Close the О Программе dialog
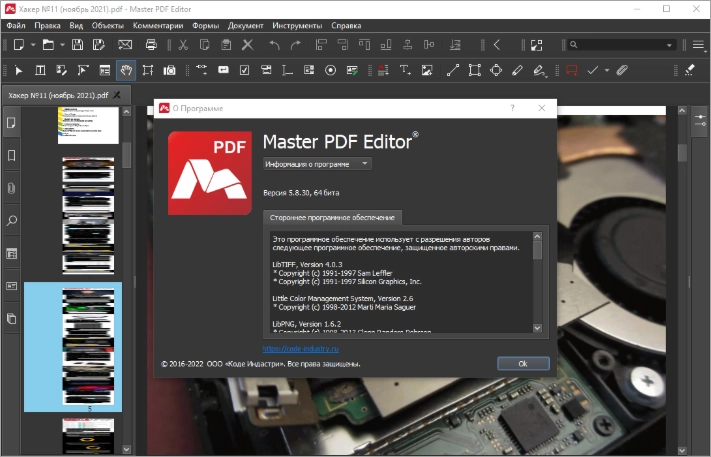This screenshot has height=457, width=711. pyautogui.click(x=541, y=108)
